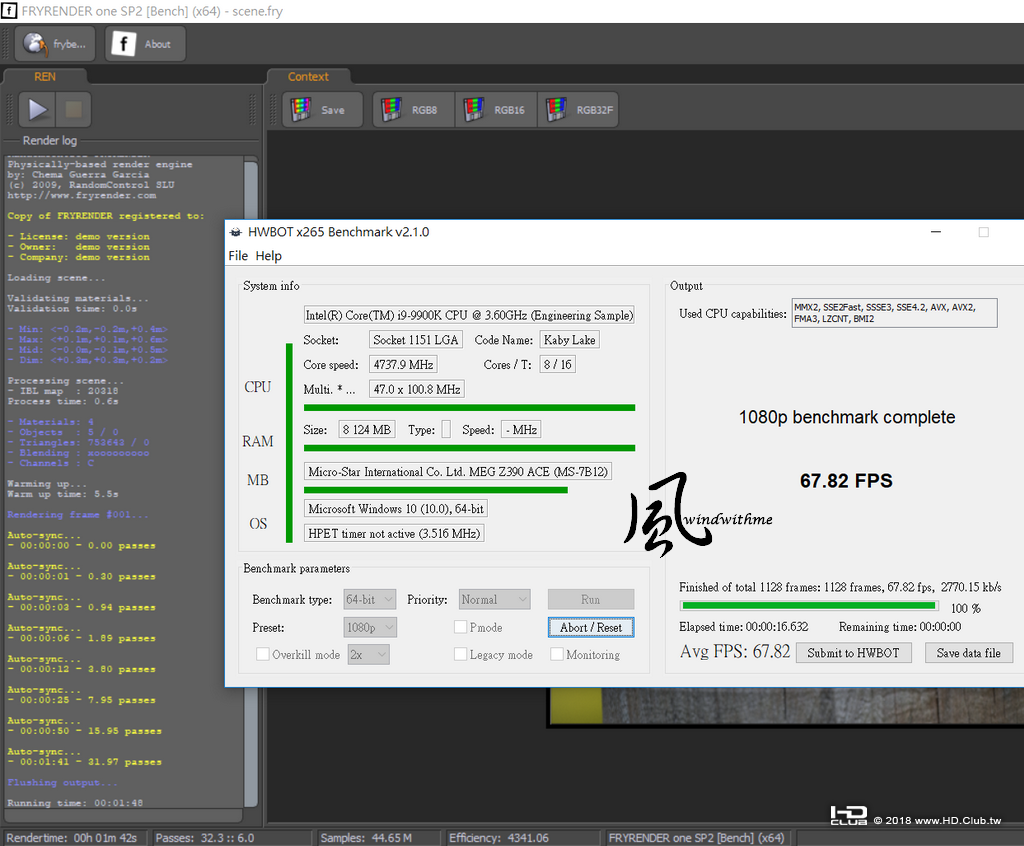The height and width of the screenshot is (846, 1024).
Task: Click the HWBOT x265 window title icon
Action: 236,232
